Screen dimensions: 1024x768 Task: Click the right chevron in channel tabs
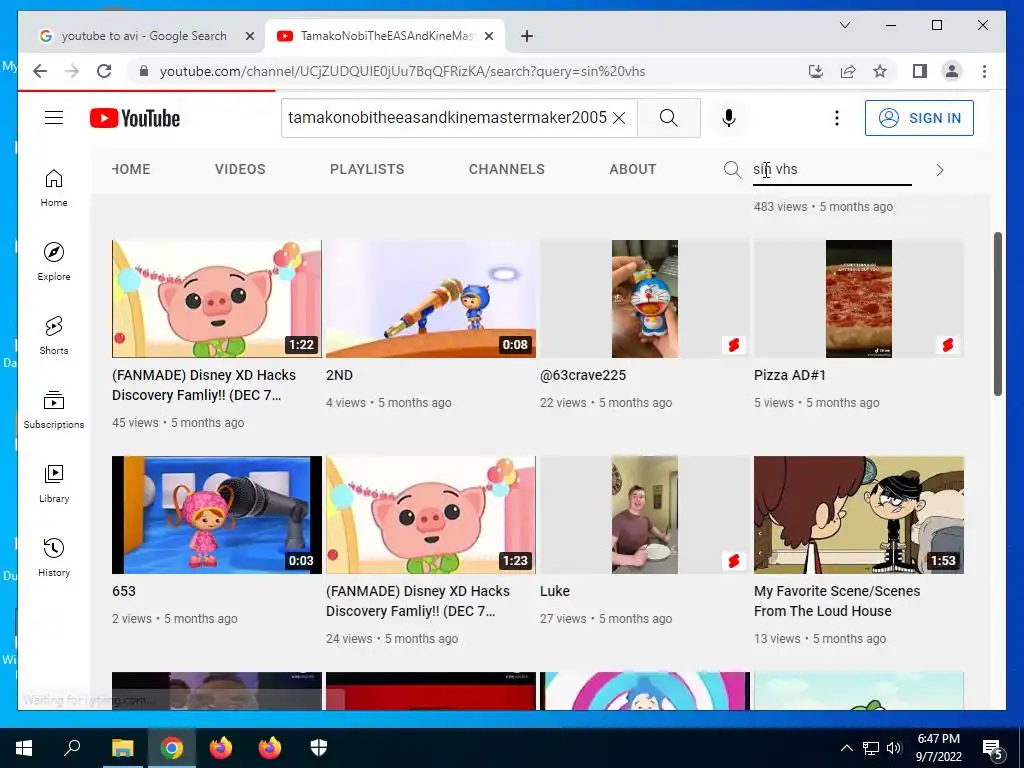(x=940, y=170)
